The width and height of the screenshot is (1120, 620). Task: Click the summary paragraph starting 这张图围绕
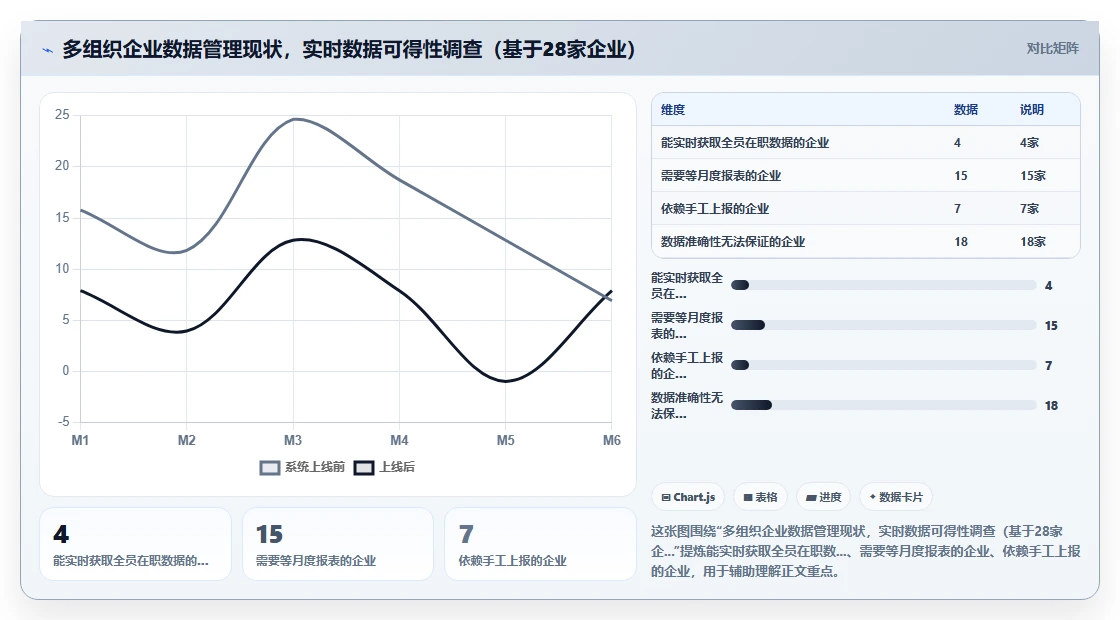[x=865, y=551]
